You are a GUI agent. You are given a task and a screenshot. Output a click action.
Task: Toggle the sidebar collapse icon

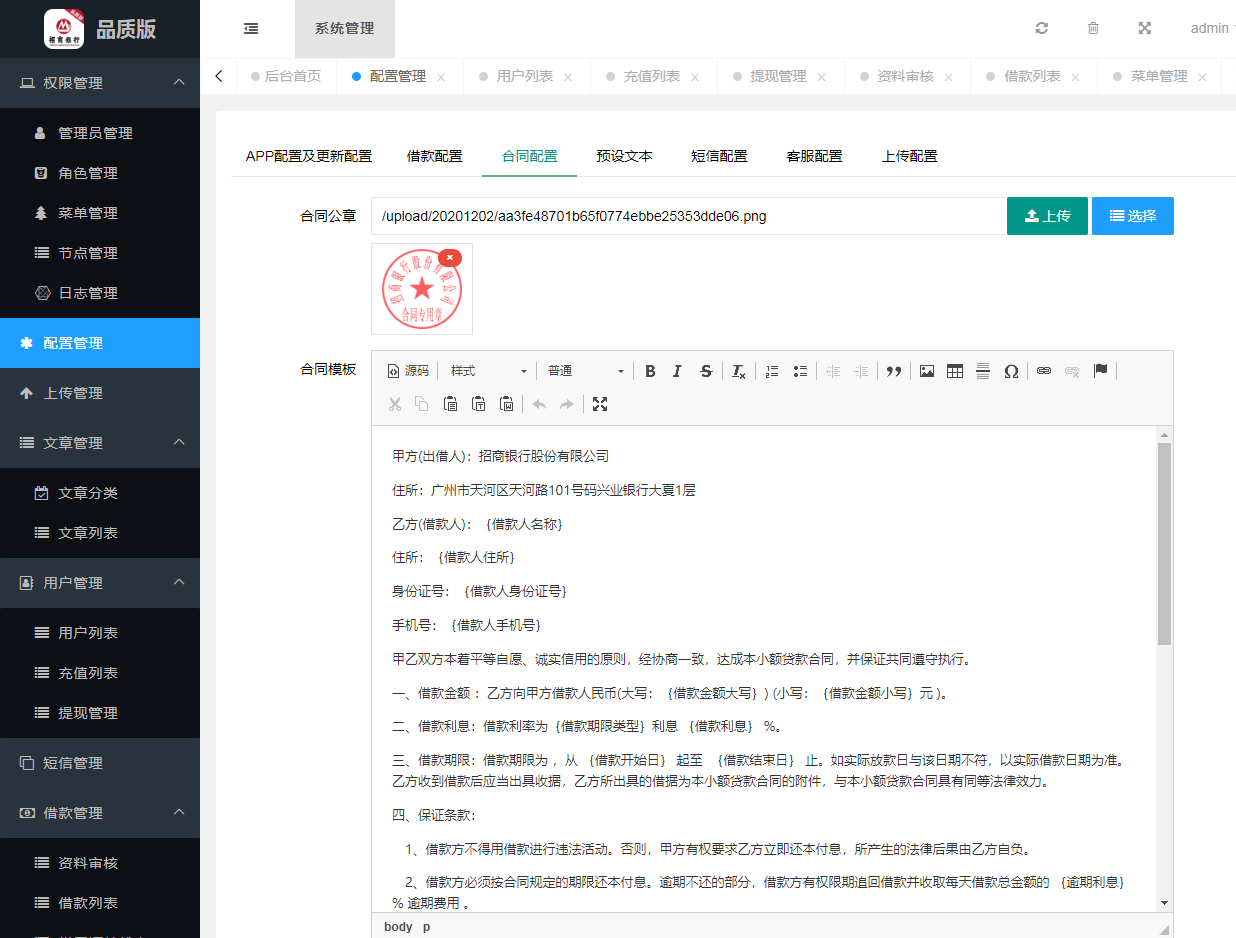[x=251, y=28]
